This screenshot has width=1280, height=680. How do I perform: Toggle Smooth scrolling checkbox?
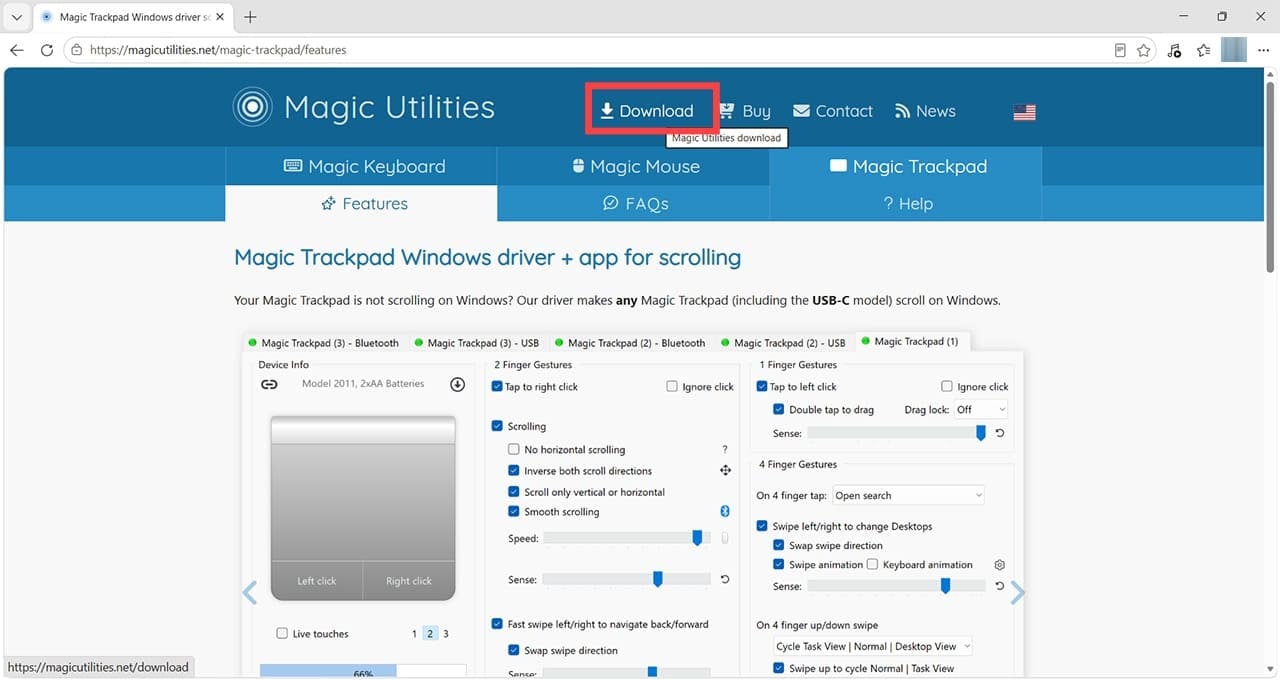click(x=514, y=512)
